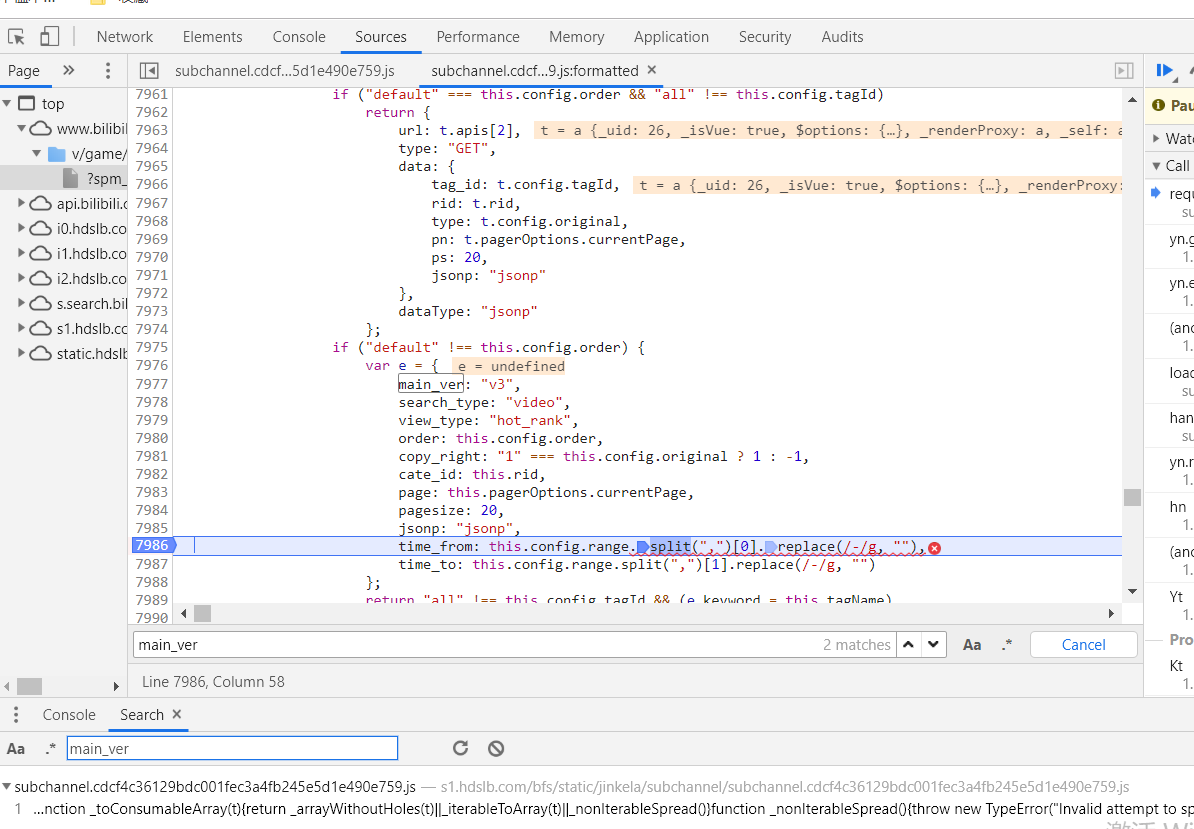The width and height of the screenshot is (1194, 829).
Task: Expand the i2.hdslb domain node
Action: [x=21, y=279]
